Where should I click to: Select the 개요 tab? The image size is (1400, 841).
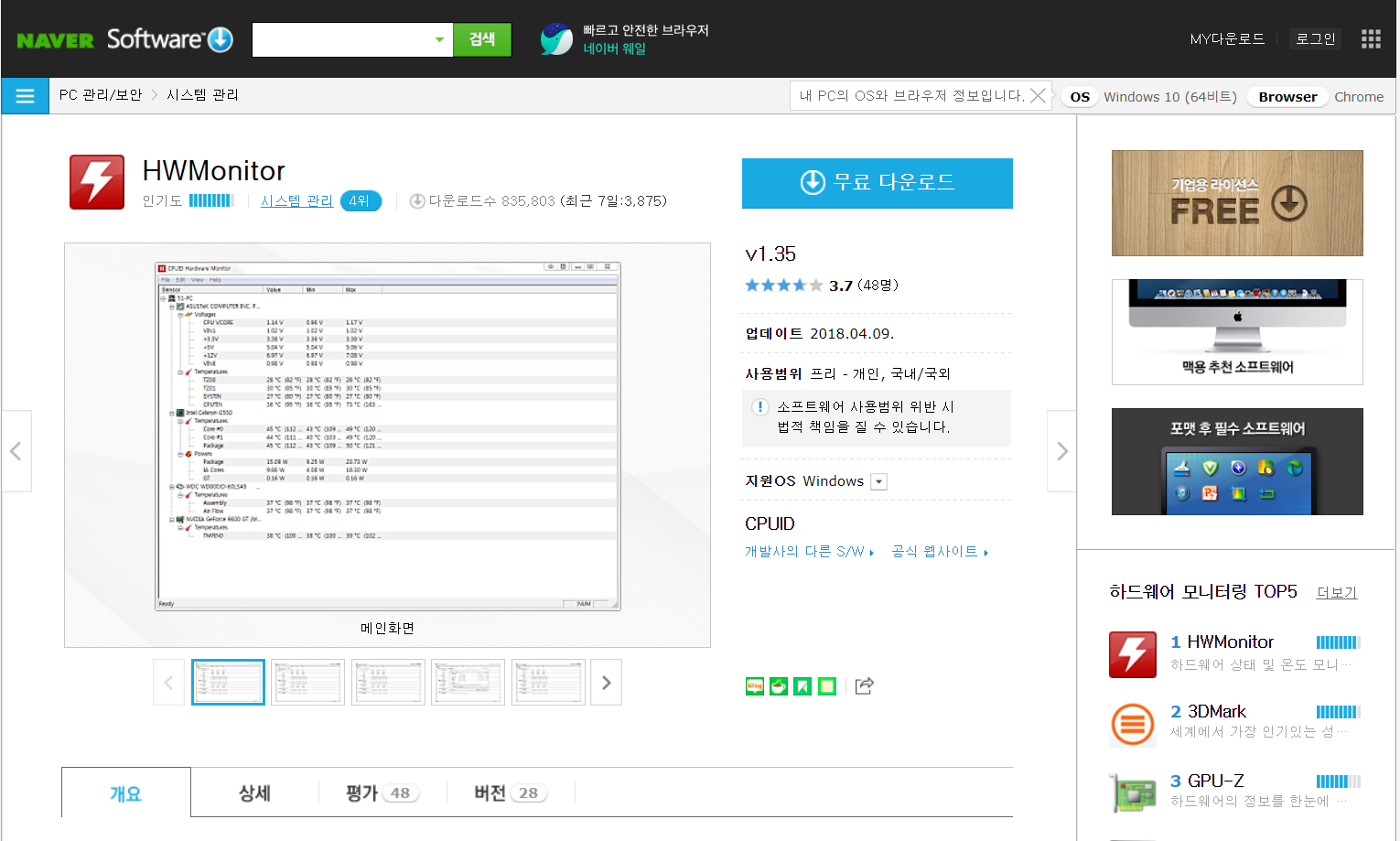[126, 792]
